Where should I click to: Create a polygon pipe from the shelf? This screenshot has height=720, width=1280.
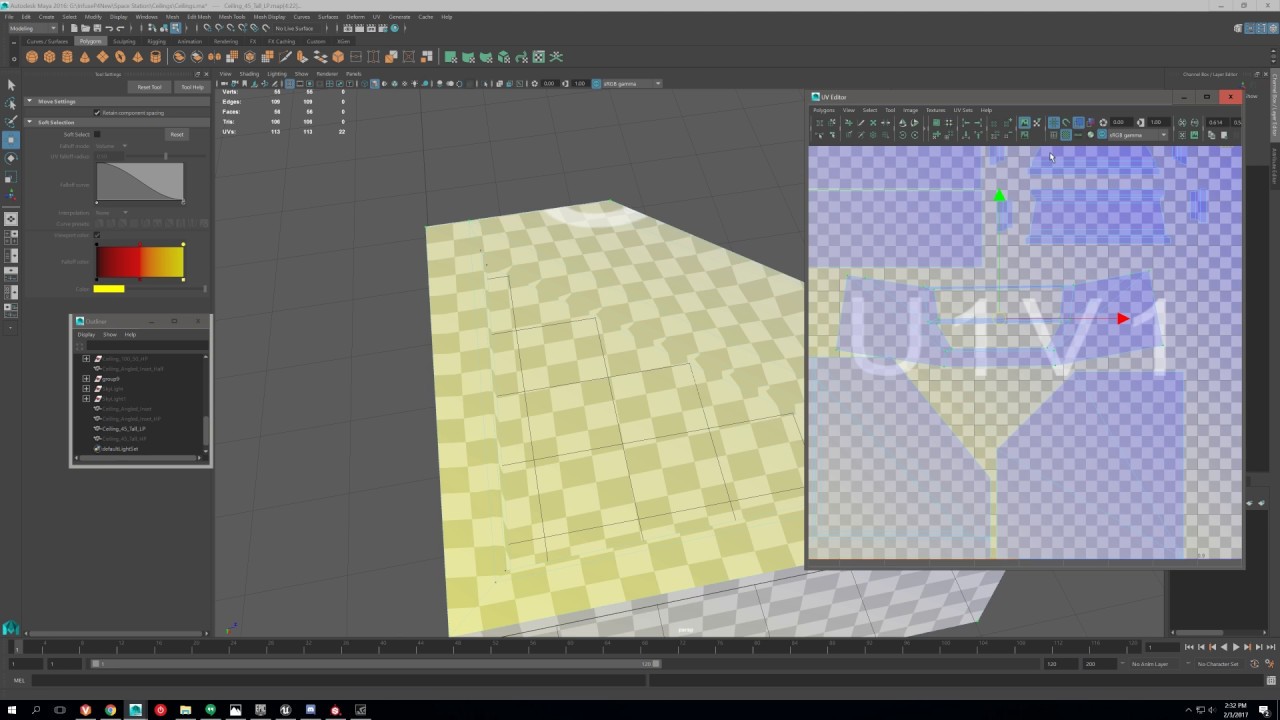point(155,57)
